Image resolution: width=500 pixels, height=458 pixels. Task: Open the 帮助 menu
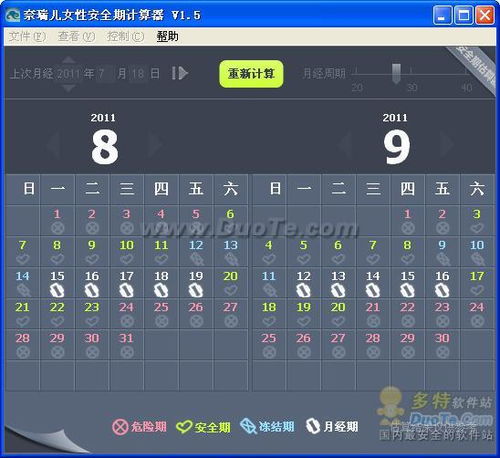[x=167, y=36]
